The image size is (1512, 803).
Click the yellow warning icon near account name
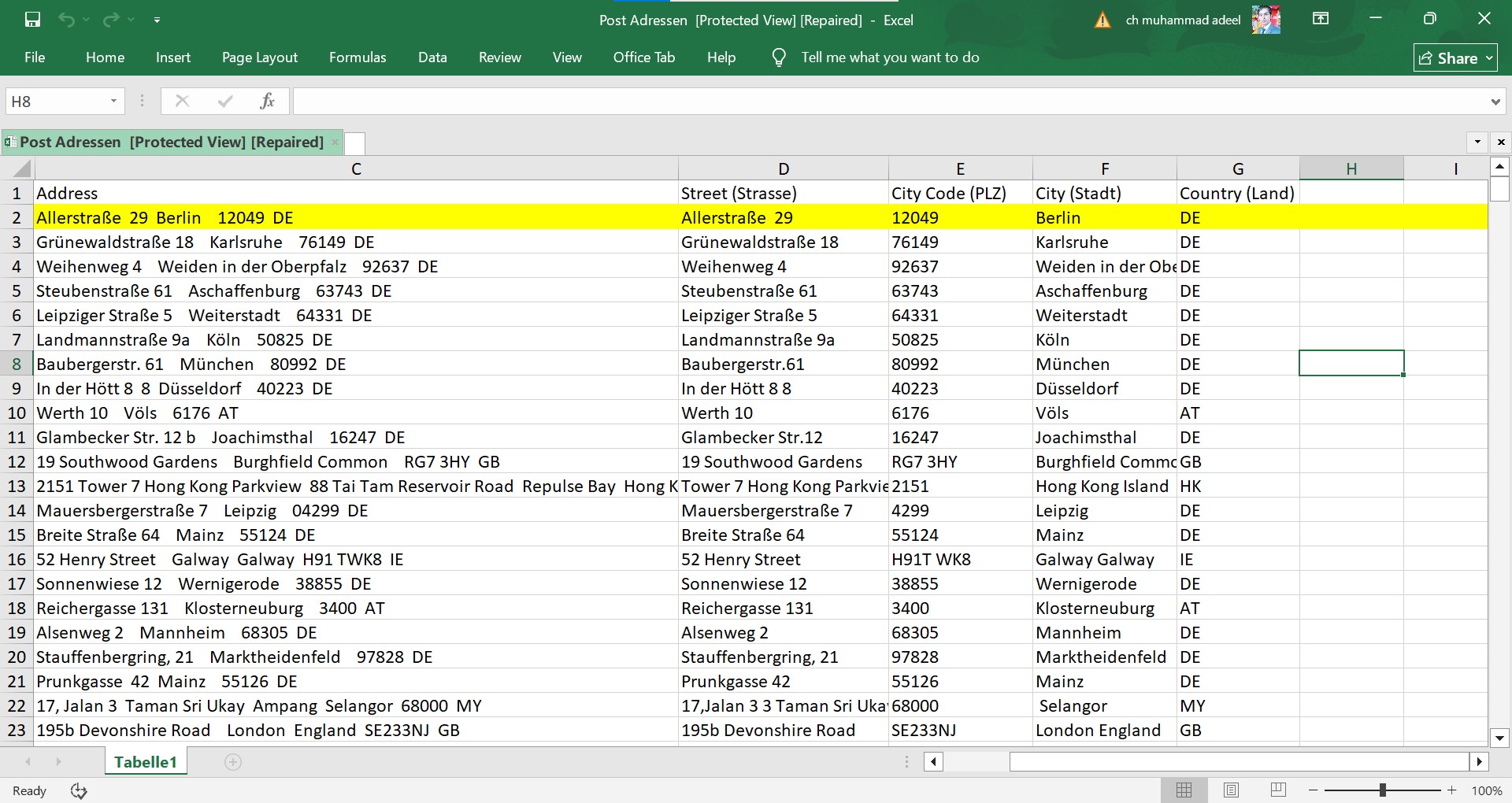1102,20
